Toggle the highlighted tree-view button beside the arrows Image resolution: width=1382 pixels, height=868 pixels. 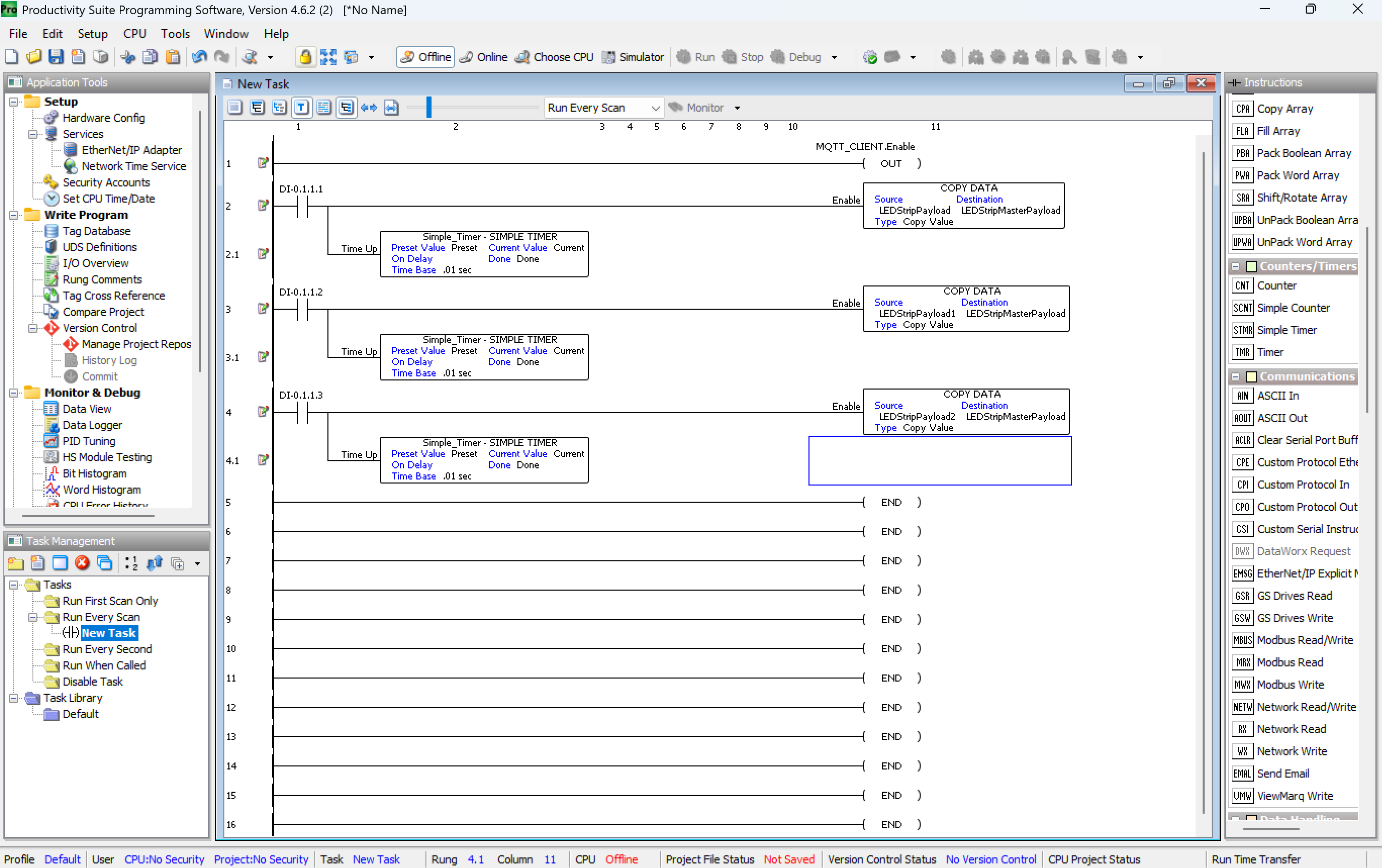346,107
